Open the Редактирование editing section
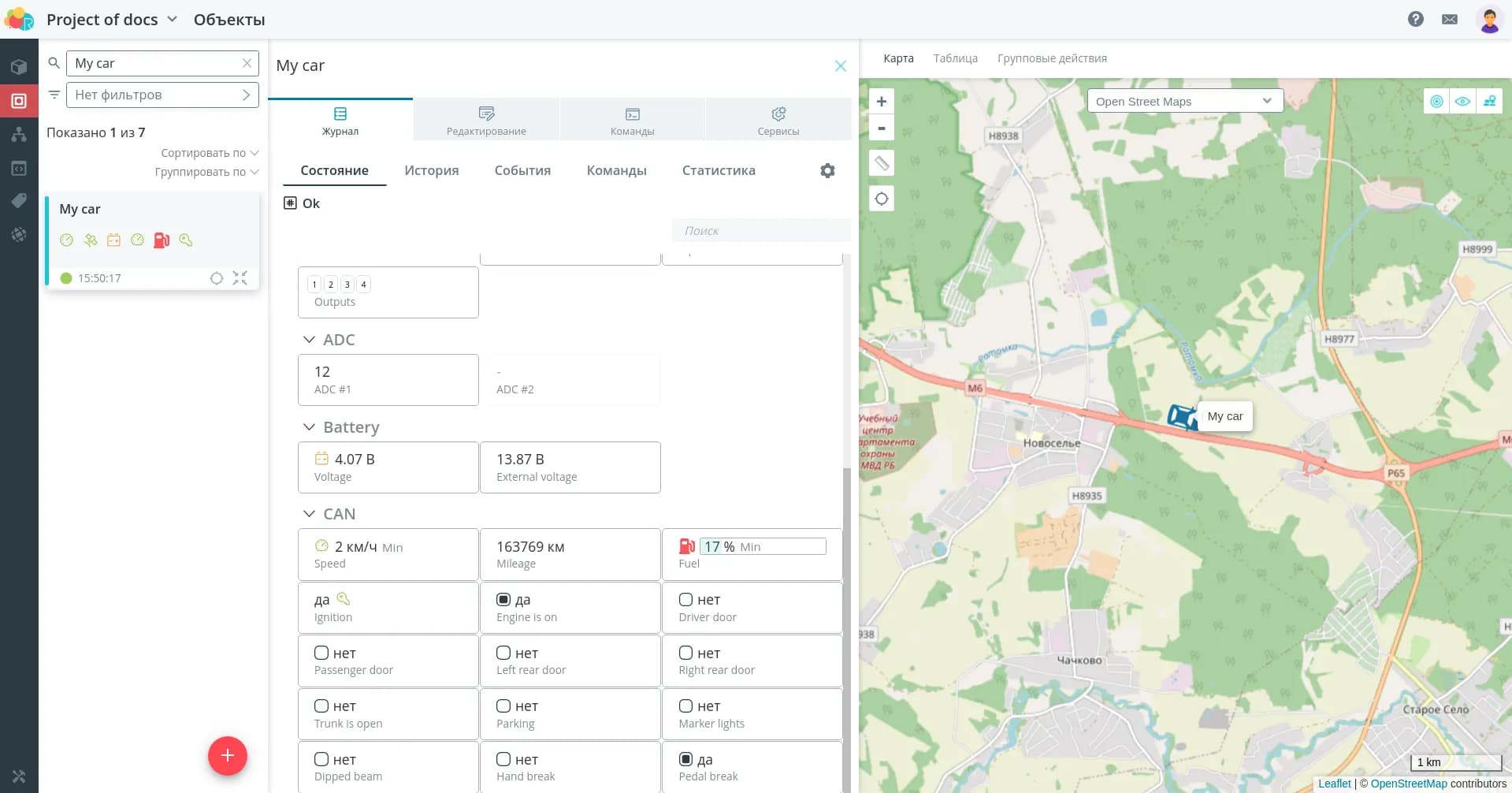The image size is (1512, 793). click(486, 121)
